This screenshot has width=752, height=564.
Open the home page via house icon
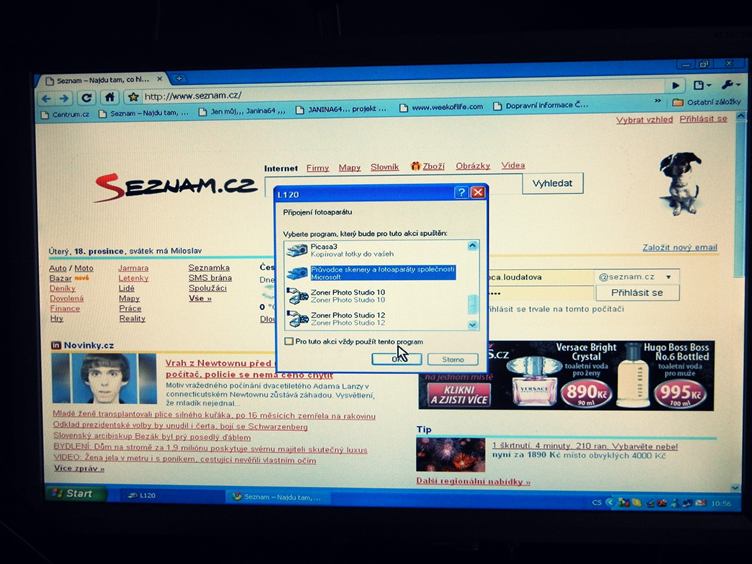[110, 97]
